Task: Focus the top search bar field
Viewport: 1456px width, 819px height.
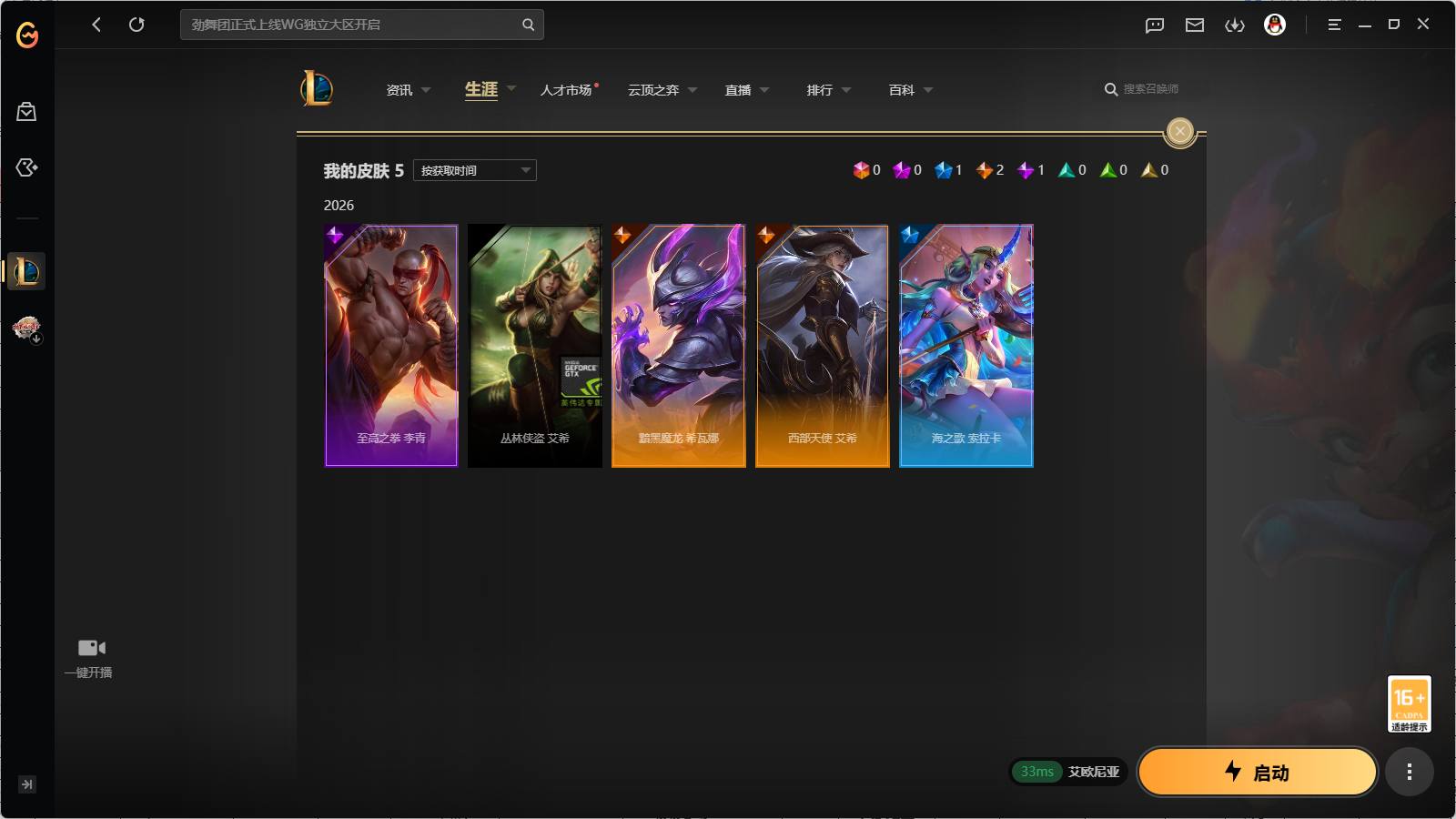Action: (x=362, y=25)
